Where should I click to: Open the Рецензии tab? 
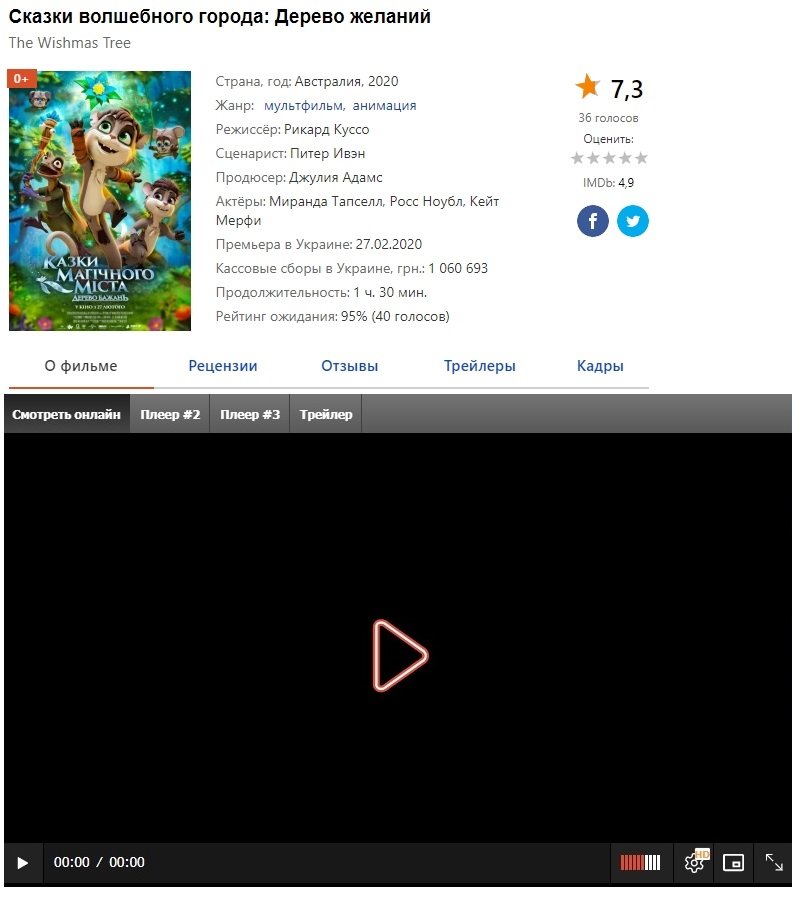pyautogui.click(x=224, y=368)
